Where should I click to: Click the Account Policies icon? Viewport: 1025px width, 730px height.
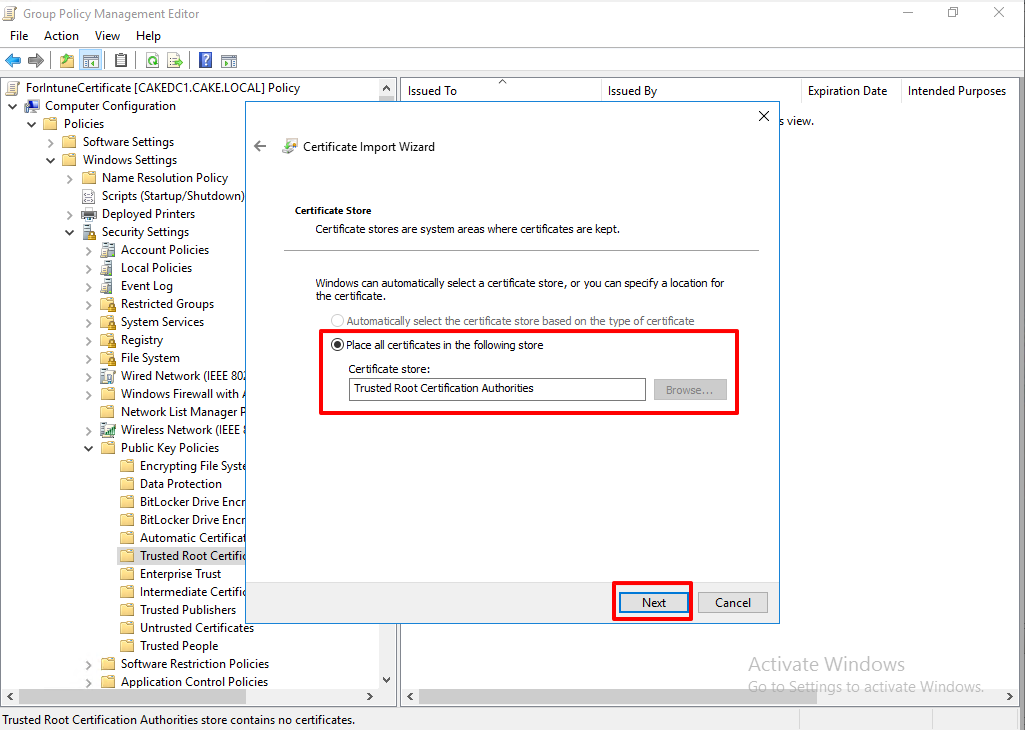[108, 250]
